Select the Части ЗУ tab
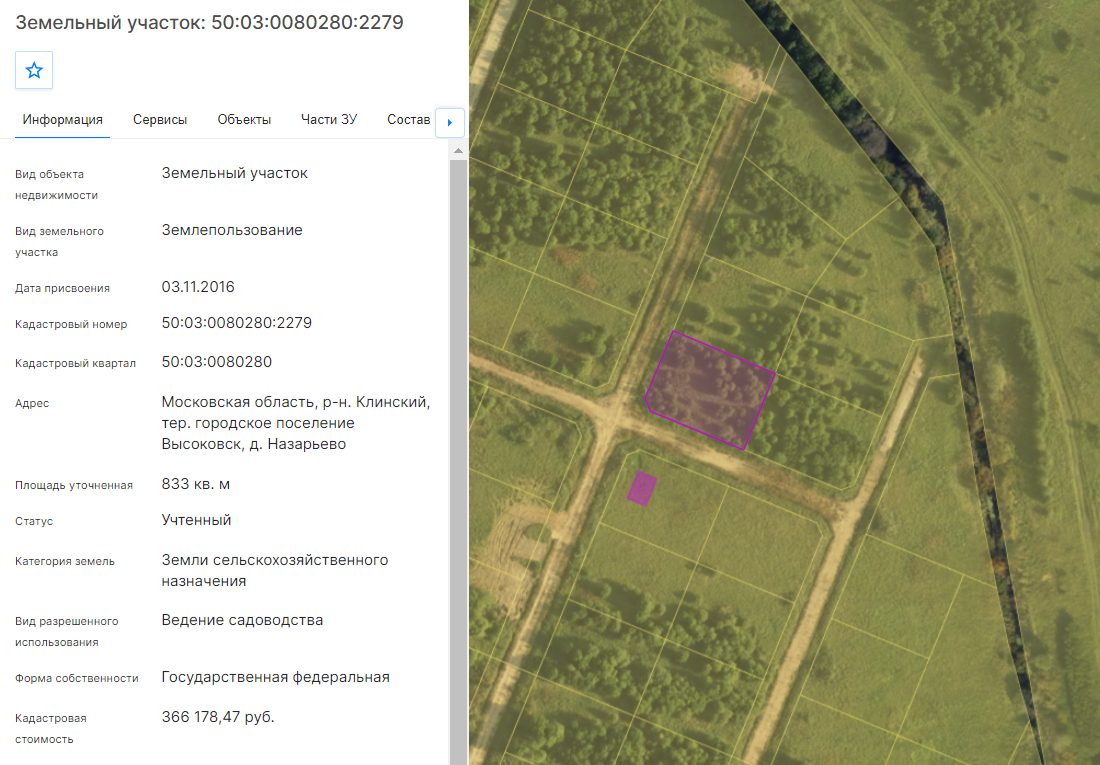Screen dimensions: 1100x765 [x=329, y=120]
